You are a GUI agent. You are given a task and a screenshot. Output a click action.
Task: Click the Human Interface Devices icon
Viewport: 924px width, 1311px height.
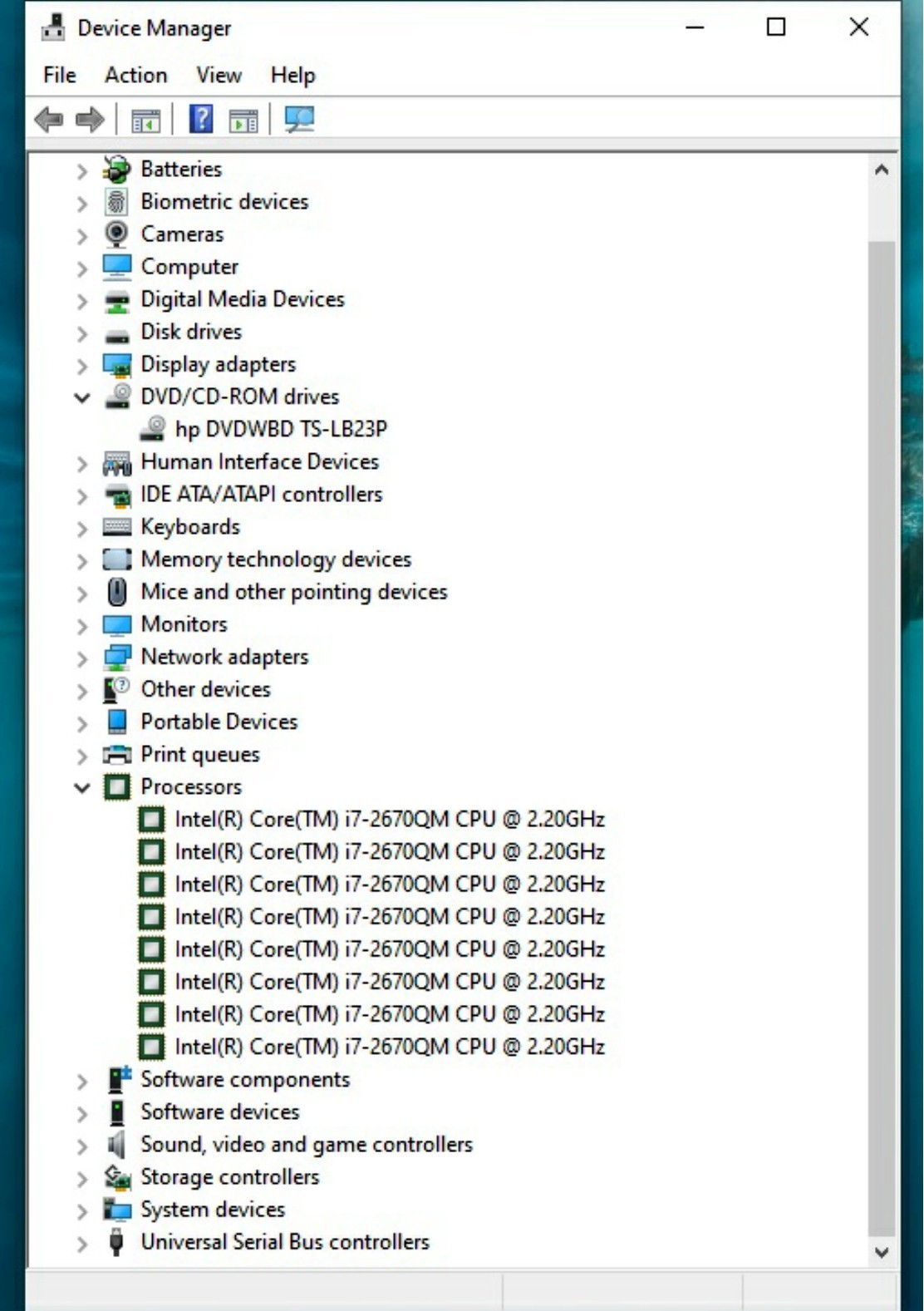tap(117, 462)
